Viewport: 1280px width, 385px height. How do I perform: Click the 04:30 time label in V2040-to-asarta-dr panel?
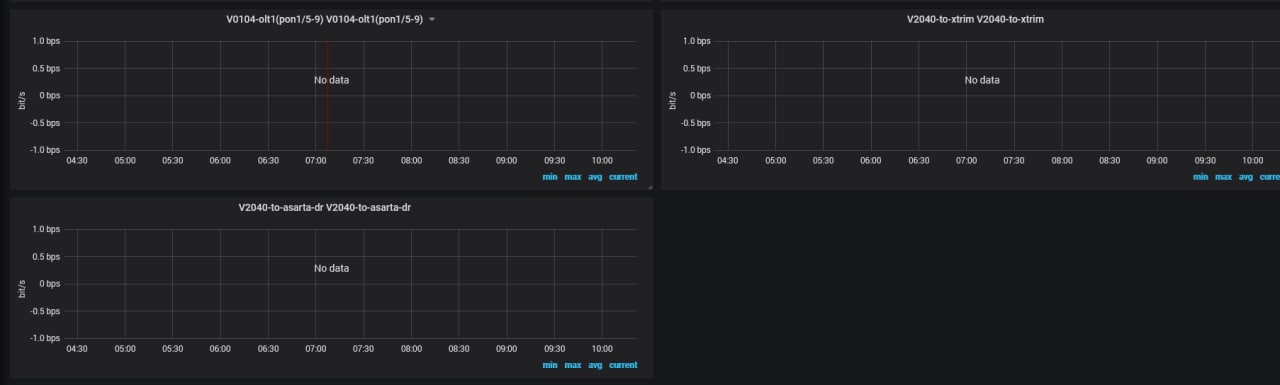pyautogui.click(x=77, y=348)
